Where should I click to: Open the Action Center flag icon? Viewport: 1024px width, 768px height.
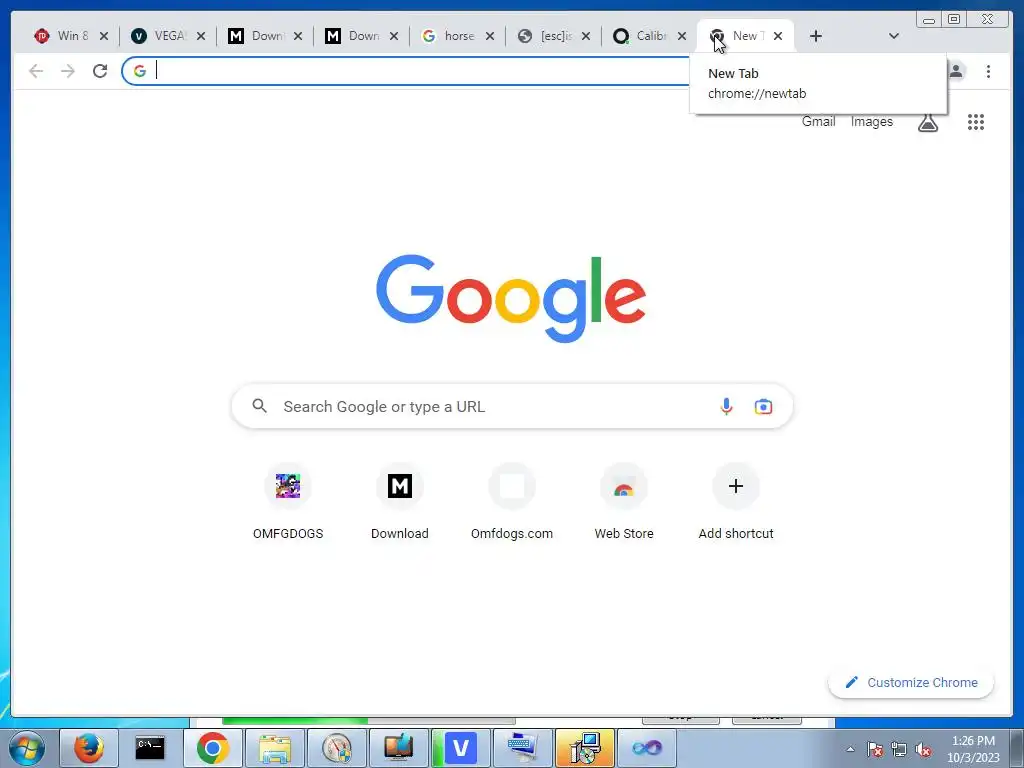874,749
